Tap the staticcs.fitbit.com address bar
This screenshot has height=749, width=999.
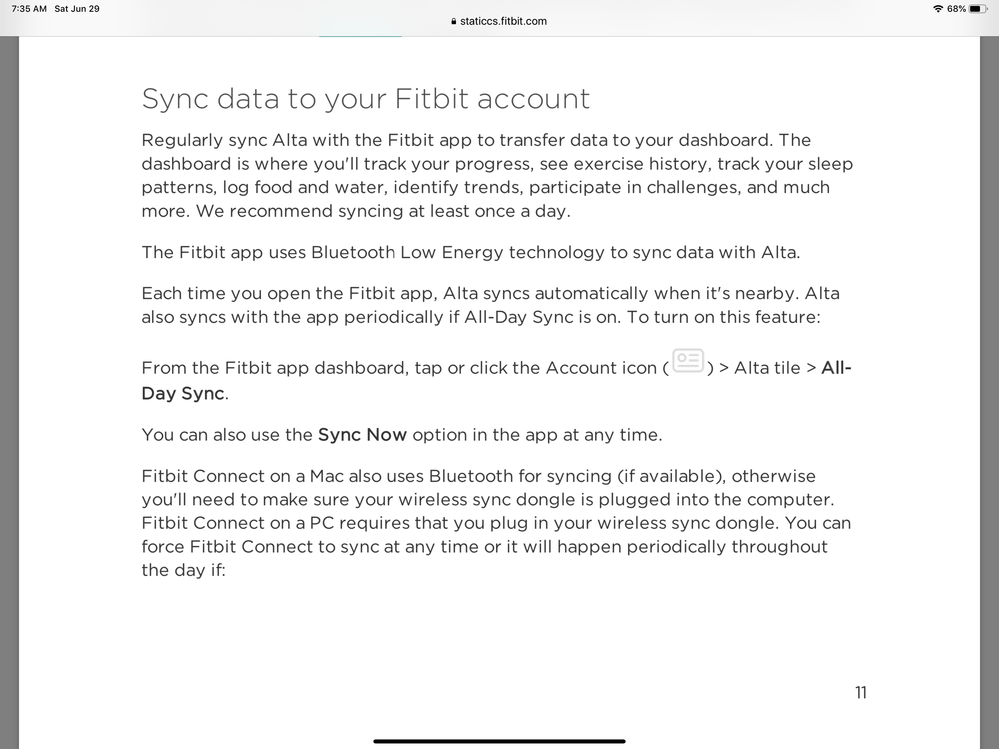[x=499, y=21]
